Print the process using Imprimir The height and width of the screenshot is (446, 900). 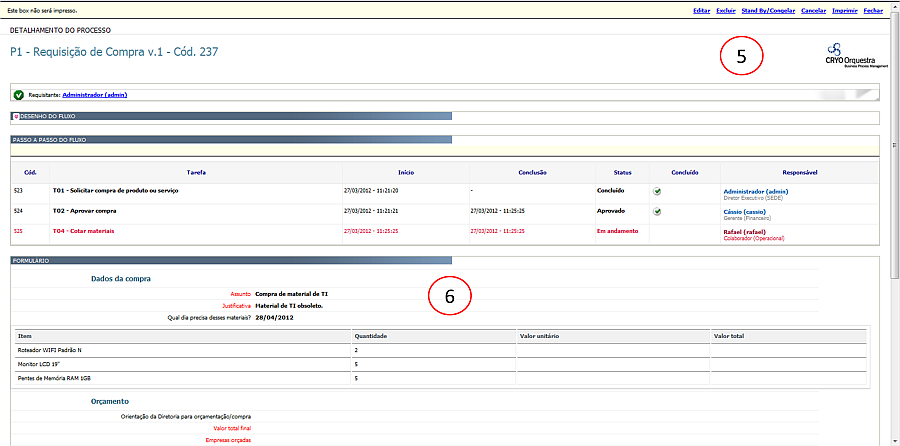pyautogui.click(x=843, y=10)
